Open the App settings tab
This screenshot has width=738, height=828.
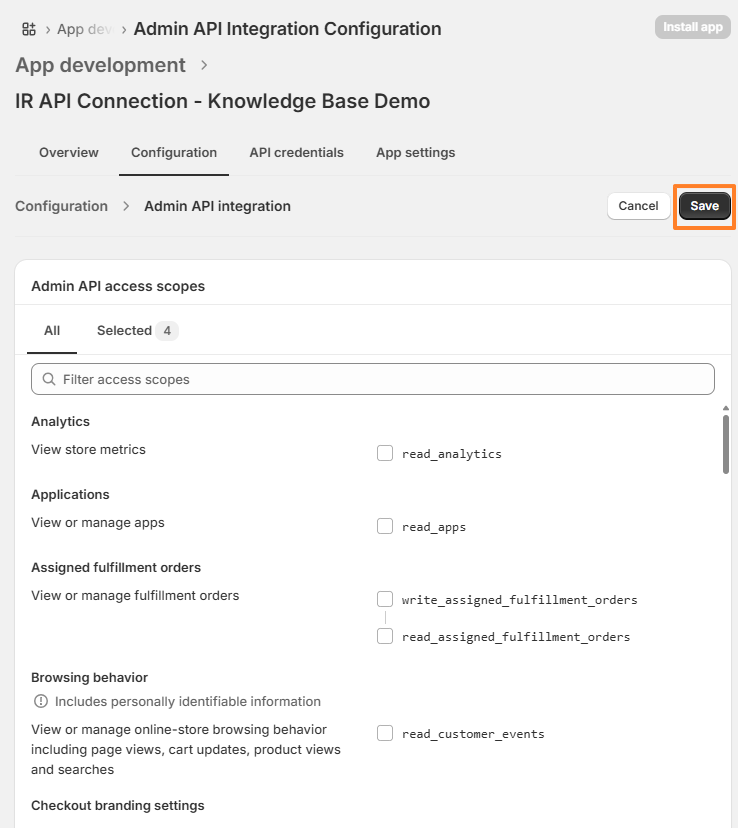[x=415, y=153]
